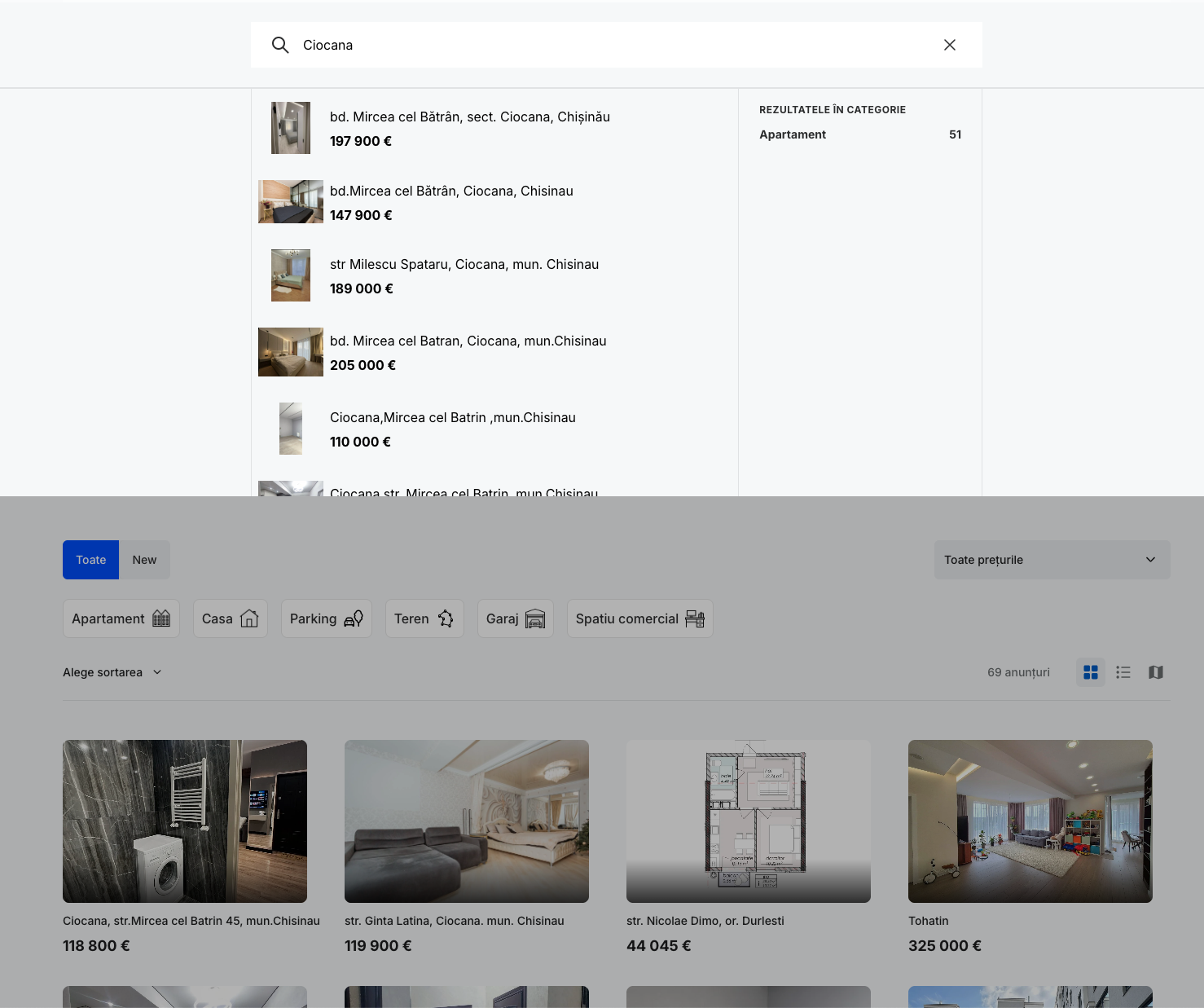Image resolution: width=1204 pixels, height=1008 pixels.
Task: Filter by Casa category
Action: 231,618
